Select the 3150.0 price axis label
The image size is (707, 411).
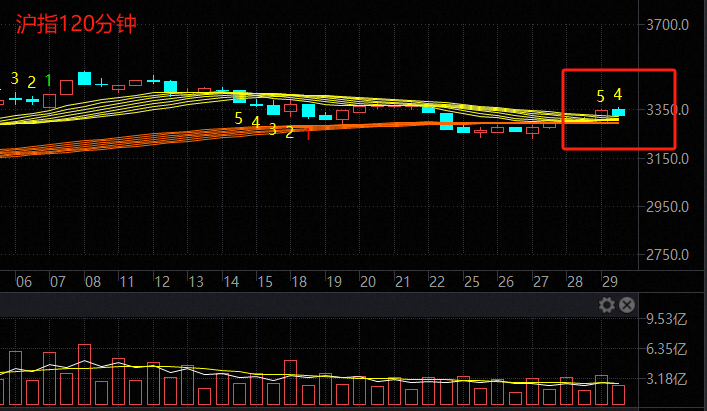(x=667, y=159)
